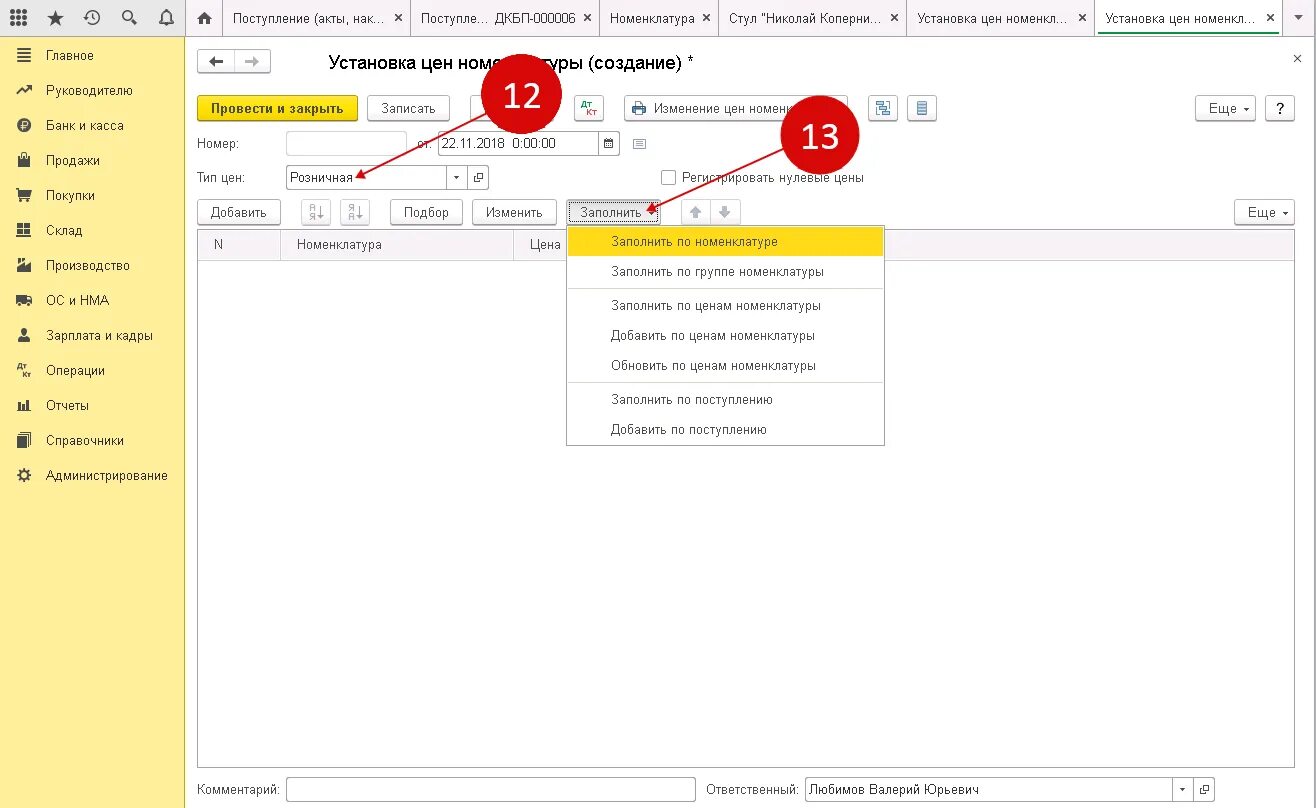This screenshot has width=1316, height=808.
Task: Open the table toolbar Еще dropdown
Action: coord(1265,212)
